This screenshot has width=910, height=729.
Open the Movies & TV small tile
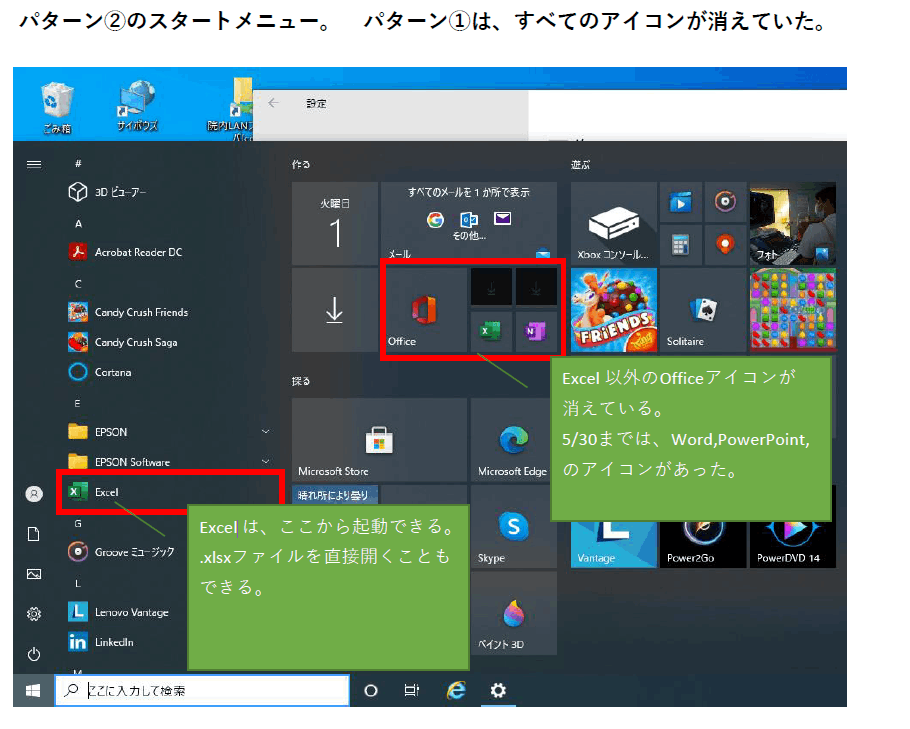(681, 202)
